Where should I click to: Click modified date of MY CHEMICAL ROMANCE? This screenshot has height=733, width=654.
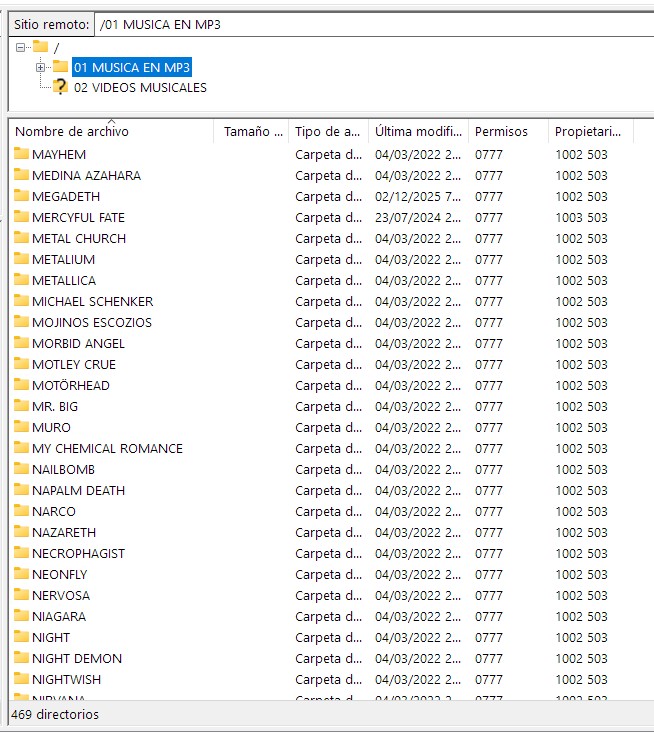pyautogui.click(x=417, y=449)
